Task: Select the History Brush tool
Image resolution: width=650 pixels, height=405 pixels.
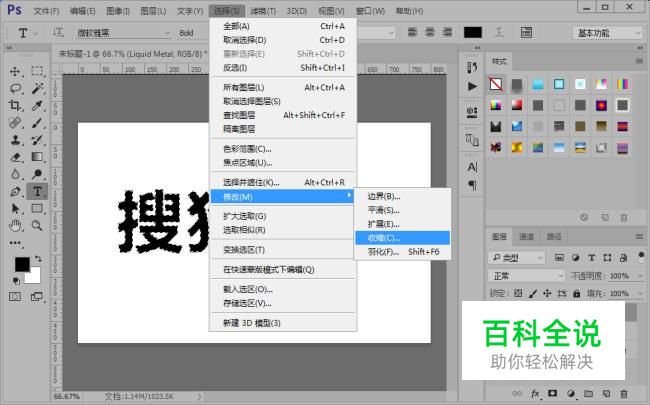Action: [37, 140]
